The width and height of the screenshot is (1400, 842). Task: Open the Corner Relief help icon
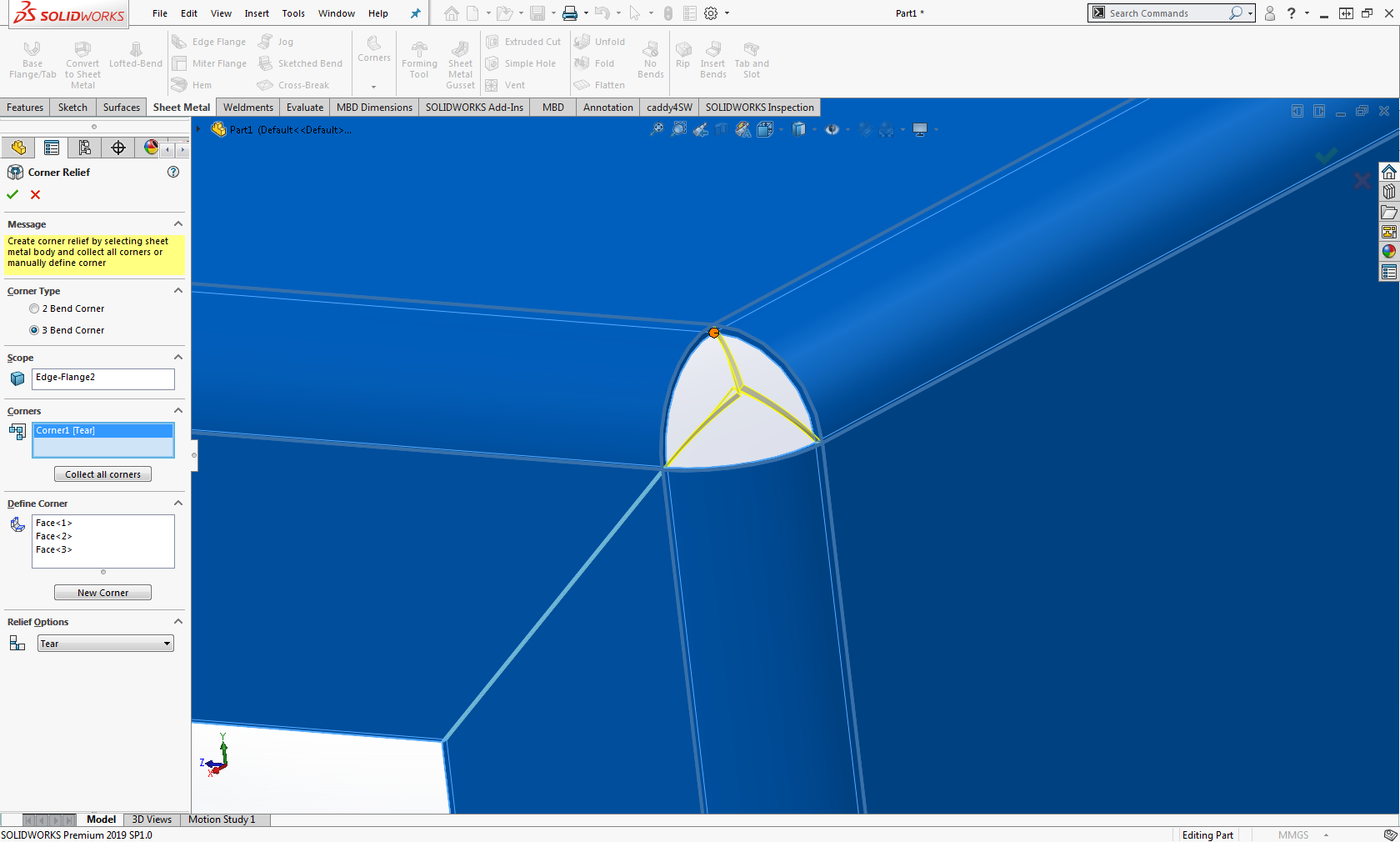[173, 172]
